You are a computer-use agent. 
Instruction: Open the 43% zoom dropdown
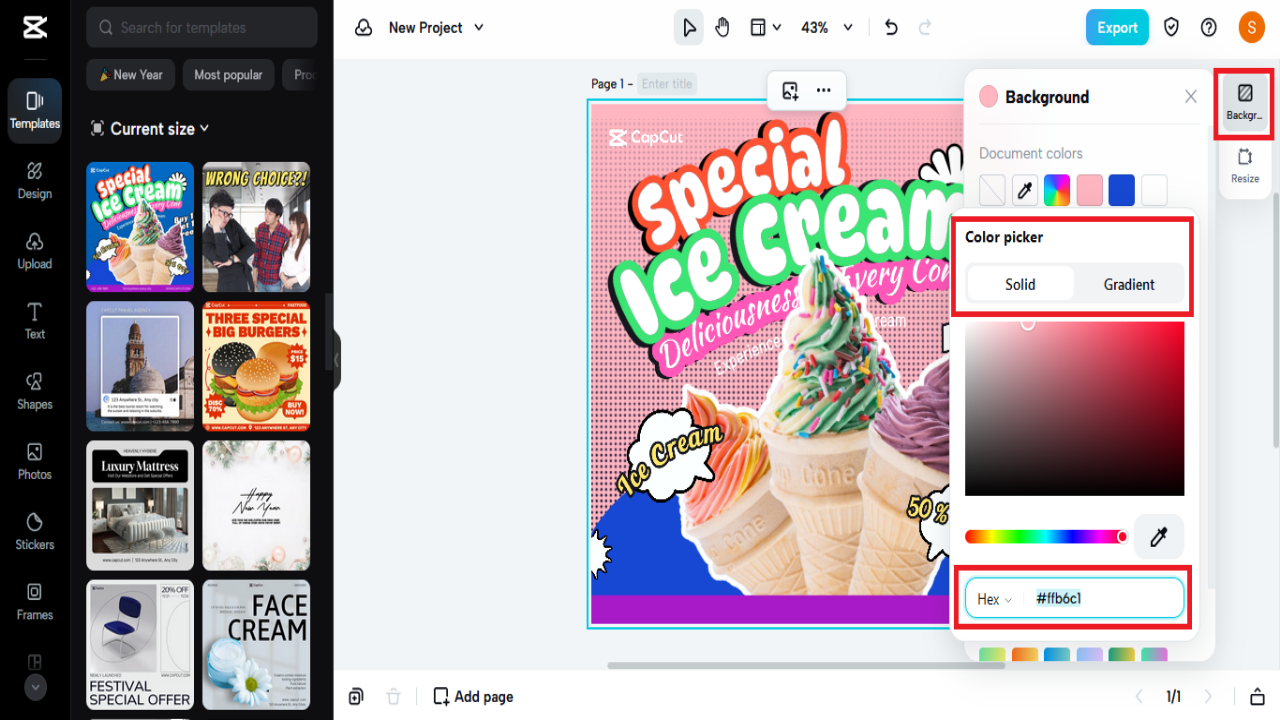coord(827,28)
